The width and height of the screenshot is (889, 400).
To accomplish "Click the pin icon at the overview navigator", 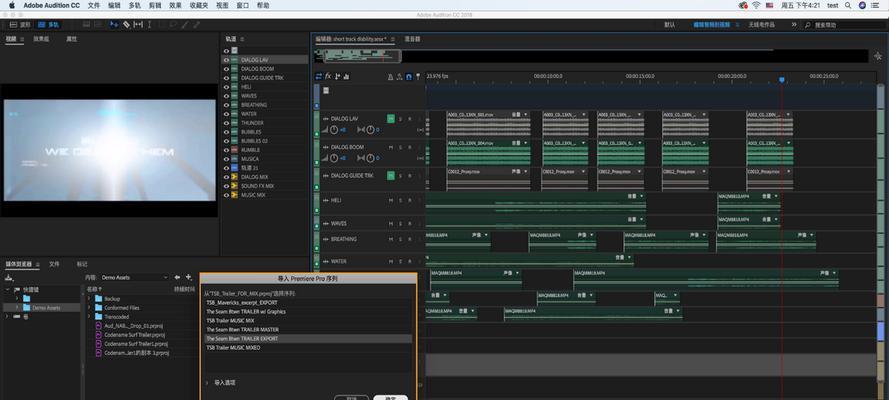I will [878, 56].
